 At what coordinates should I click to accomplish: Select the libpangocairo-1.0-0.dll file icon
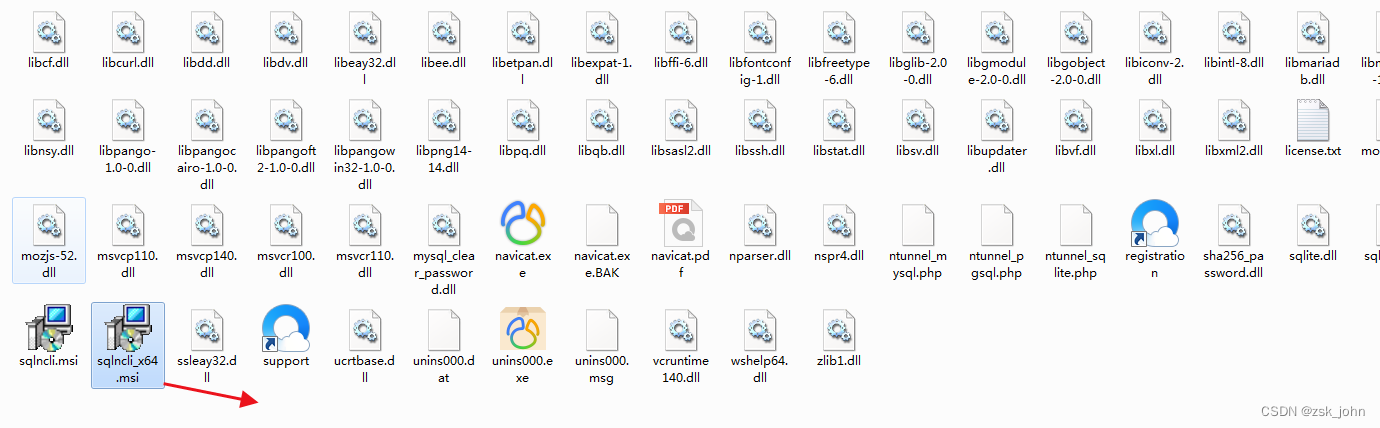pos(207,120)
